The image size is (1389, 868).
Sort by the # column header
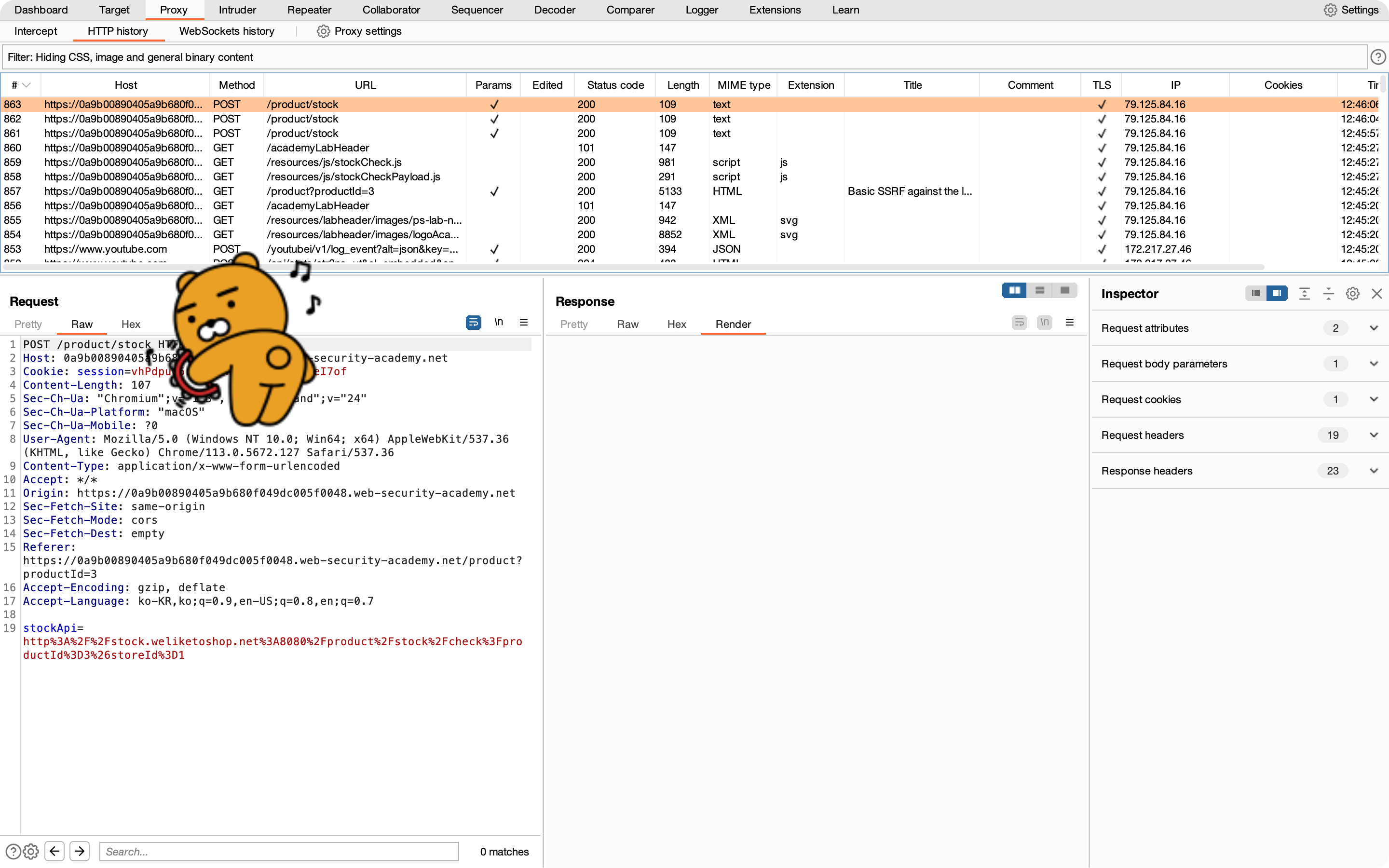pyautogui.click(x=21, y=85)
